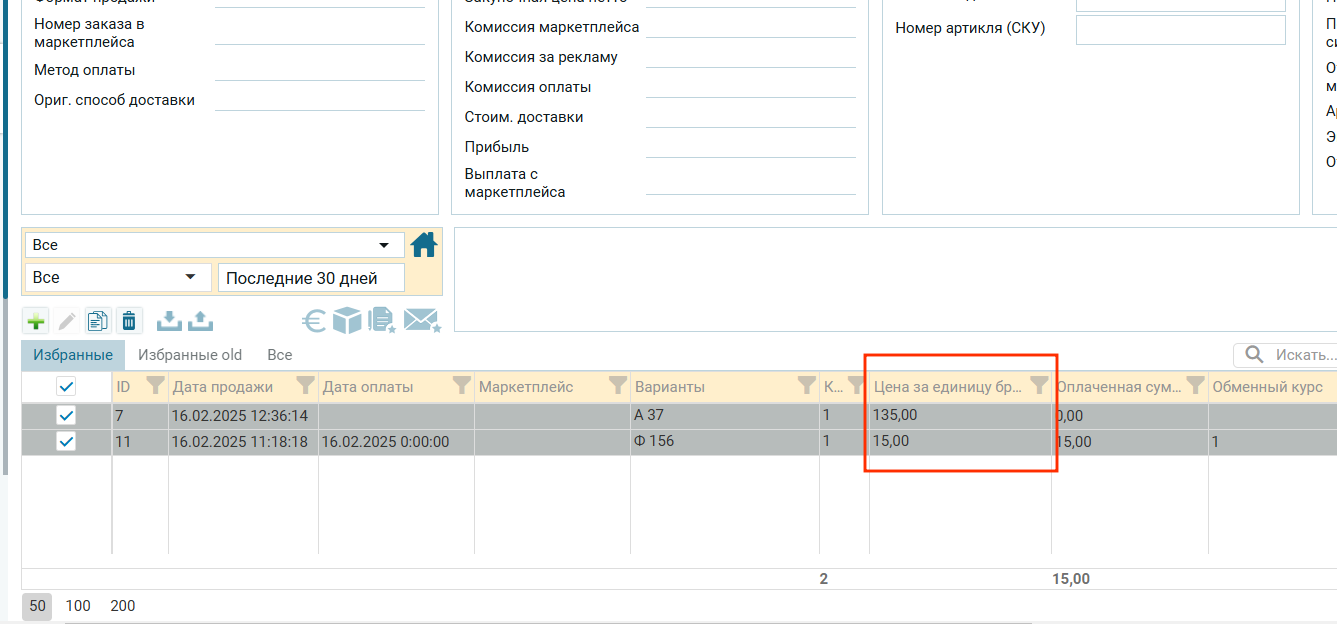
Task: Uncheck the checkbox for row ID 11
Action: [66, 441]
